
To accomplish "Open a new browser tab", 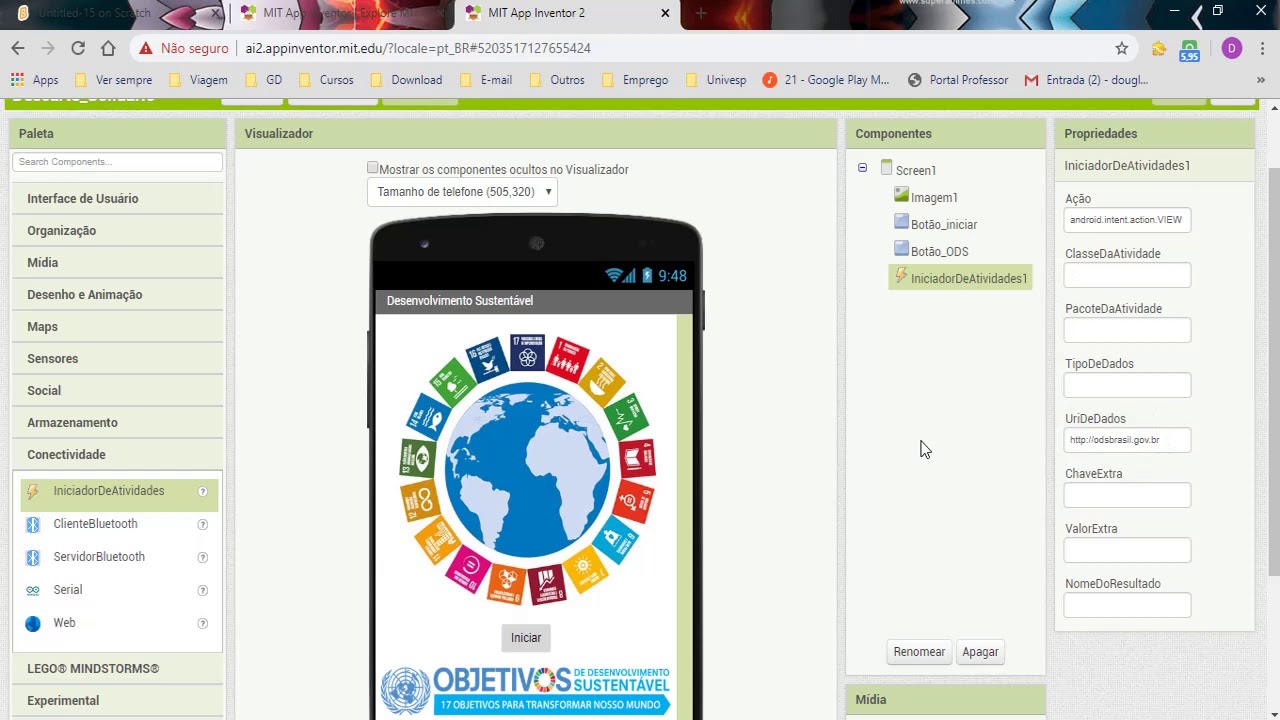I will [x=700, y=13].
